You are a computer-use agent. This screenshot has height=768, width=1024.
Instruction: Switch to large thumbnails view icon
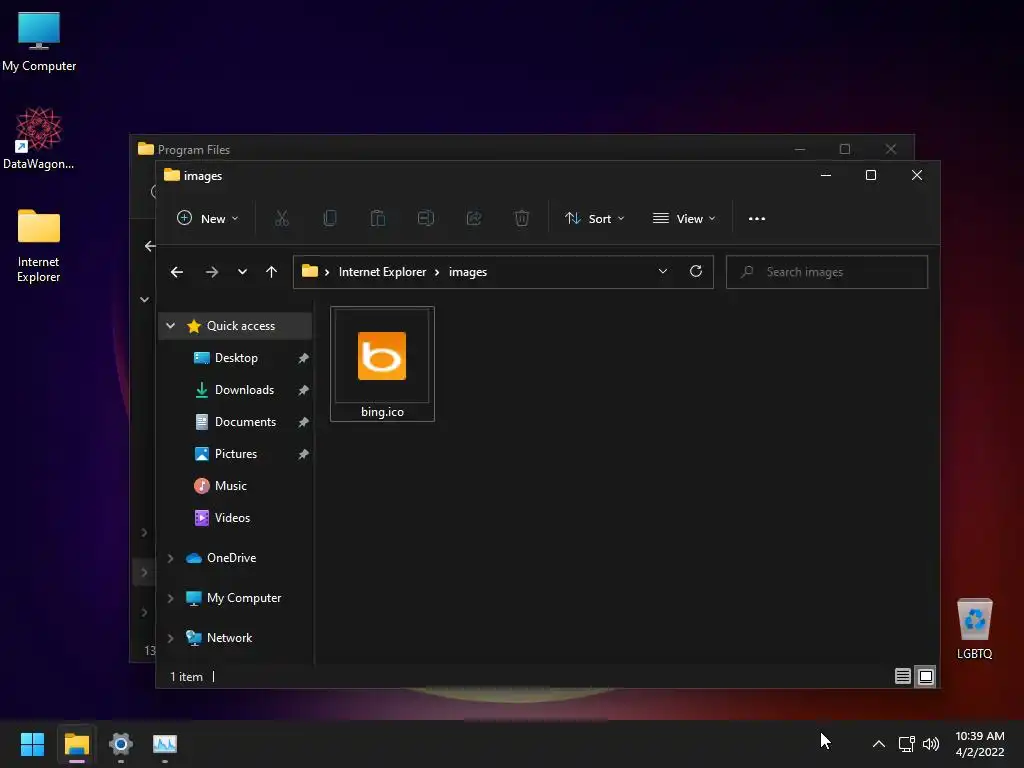point(926,677)
